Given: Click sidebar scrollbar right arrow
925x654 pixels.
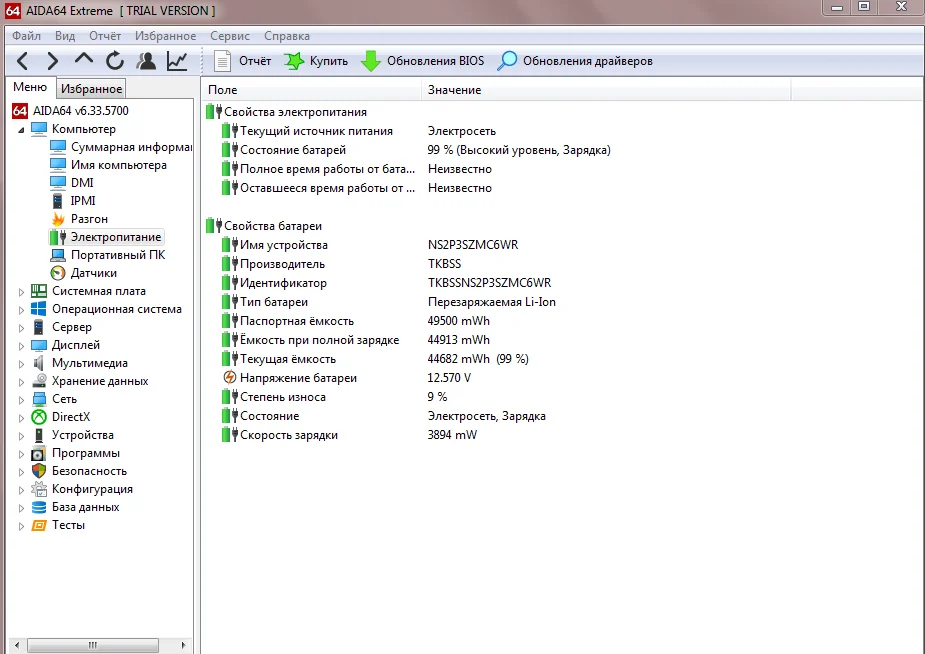Looking at the screenshot, I should coord(183,645).
